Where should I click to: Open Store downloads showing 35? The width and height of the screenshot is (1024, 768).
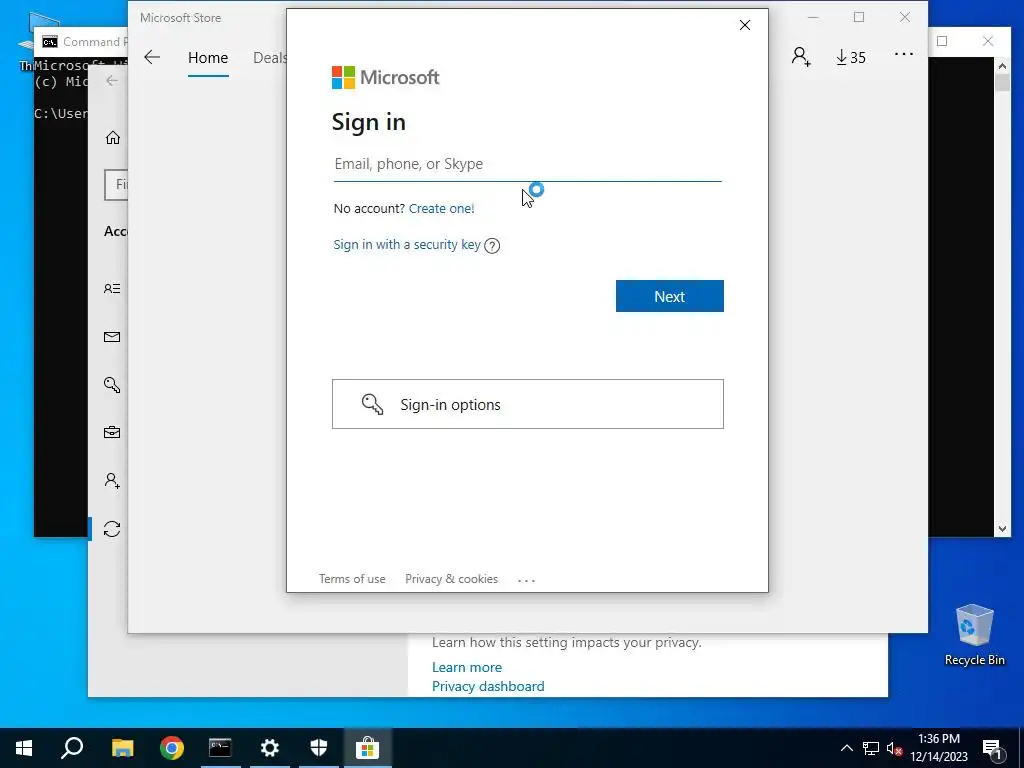point(850,57)
